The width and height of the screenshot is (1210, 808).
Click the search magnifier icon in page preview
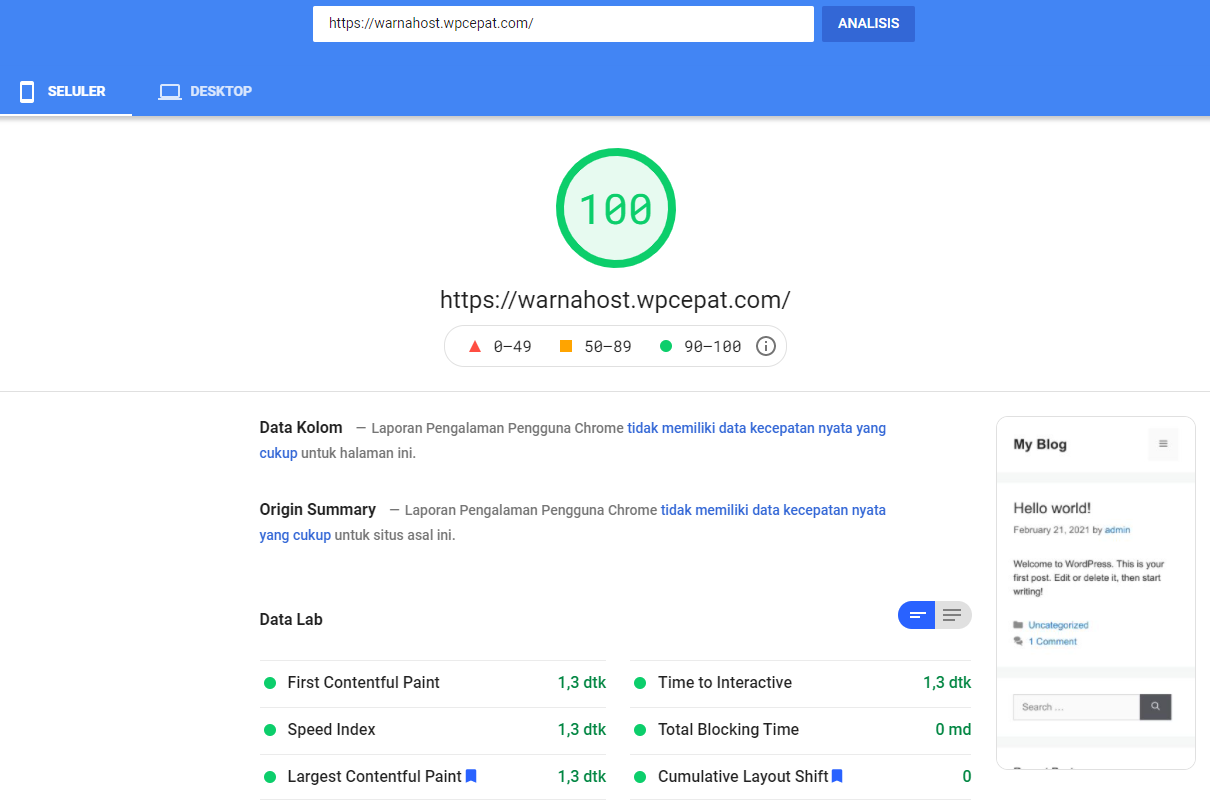(1155, 707)
